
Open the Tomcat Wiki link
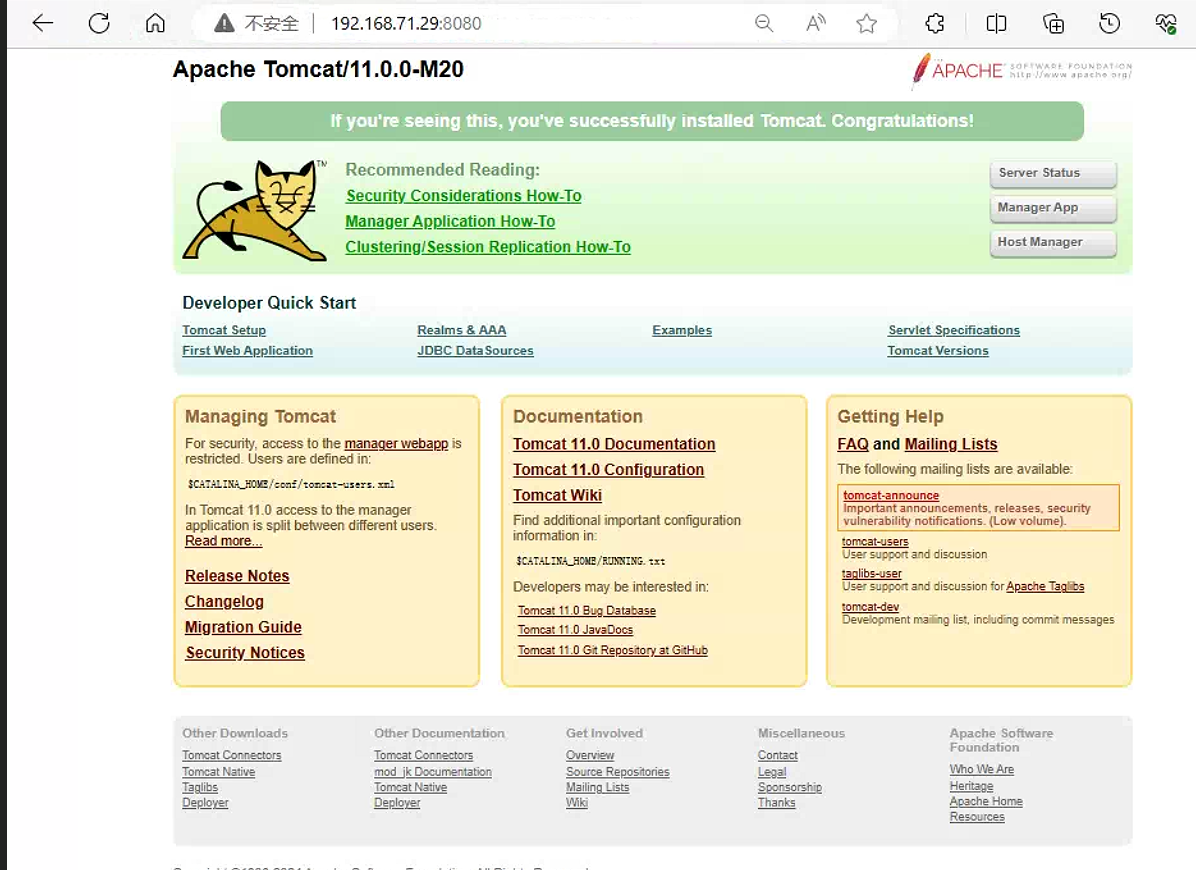[558, 496]
